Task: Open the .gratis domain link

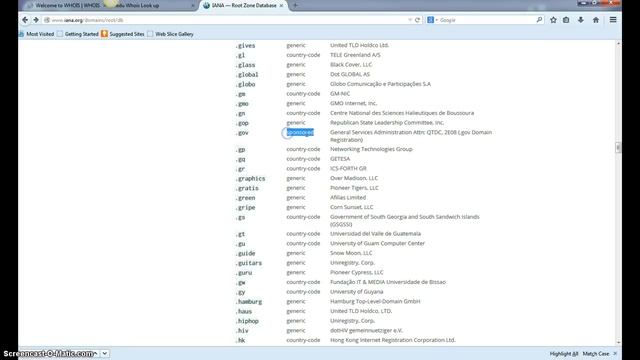Action: (247, 188)
